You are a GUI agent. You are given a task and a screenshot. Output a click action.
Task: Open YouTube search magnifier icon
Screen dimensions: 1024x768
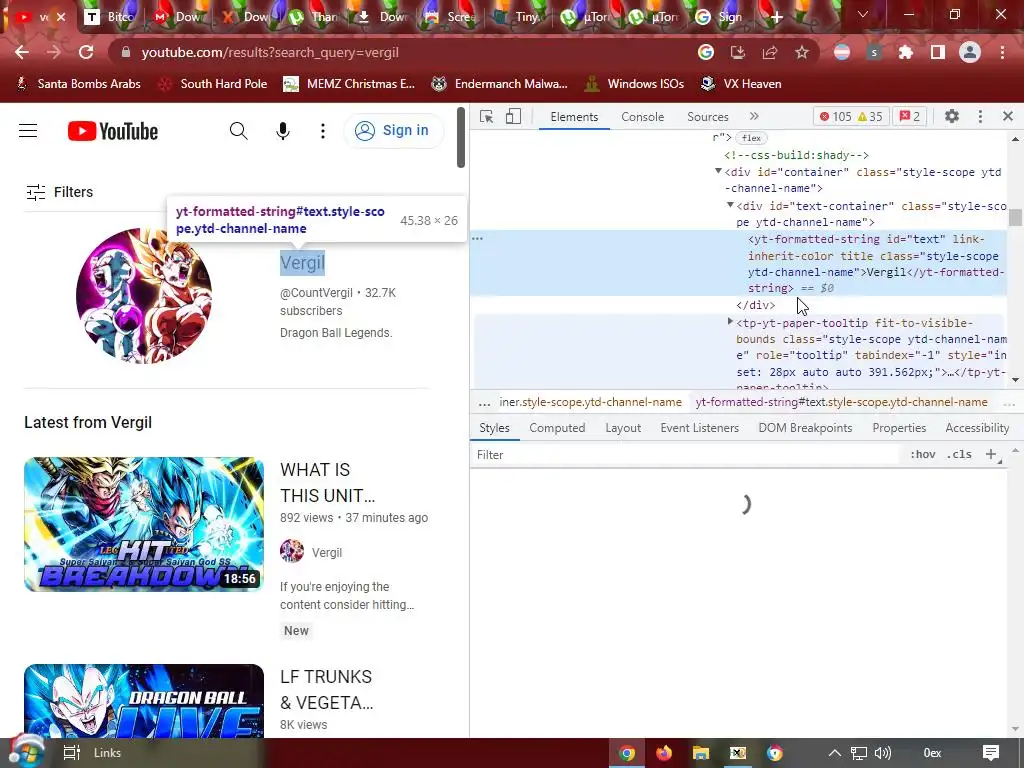(x=238, y=131)
